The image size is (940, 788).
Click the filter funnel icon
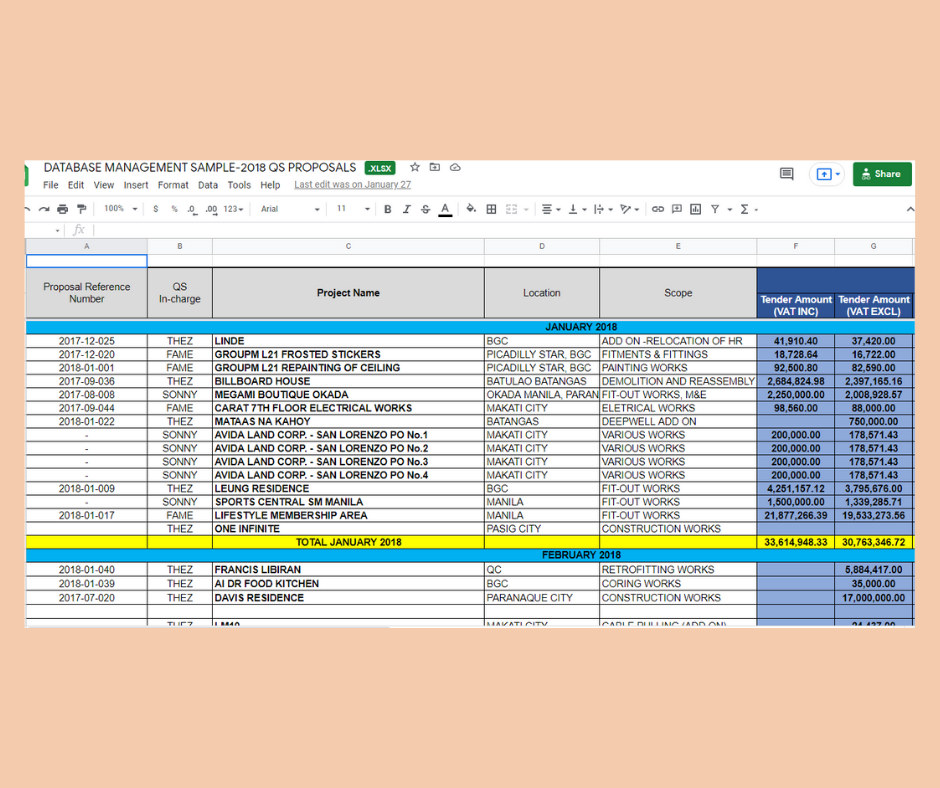[715, 209]
